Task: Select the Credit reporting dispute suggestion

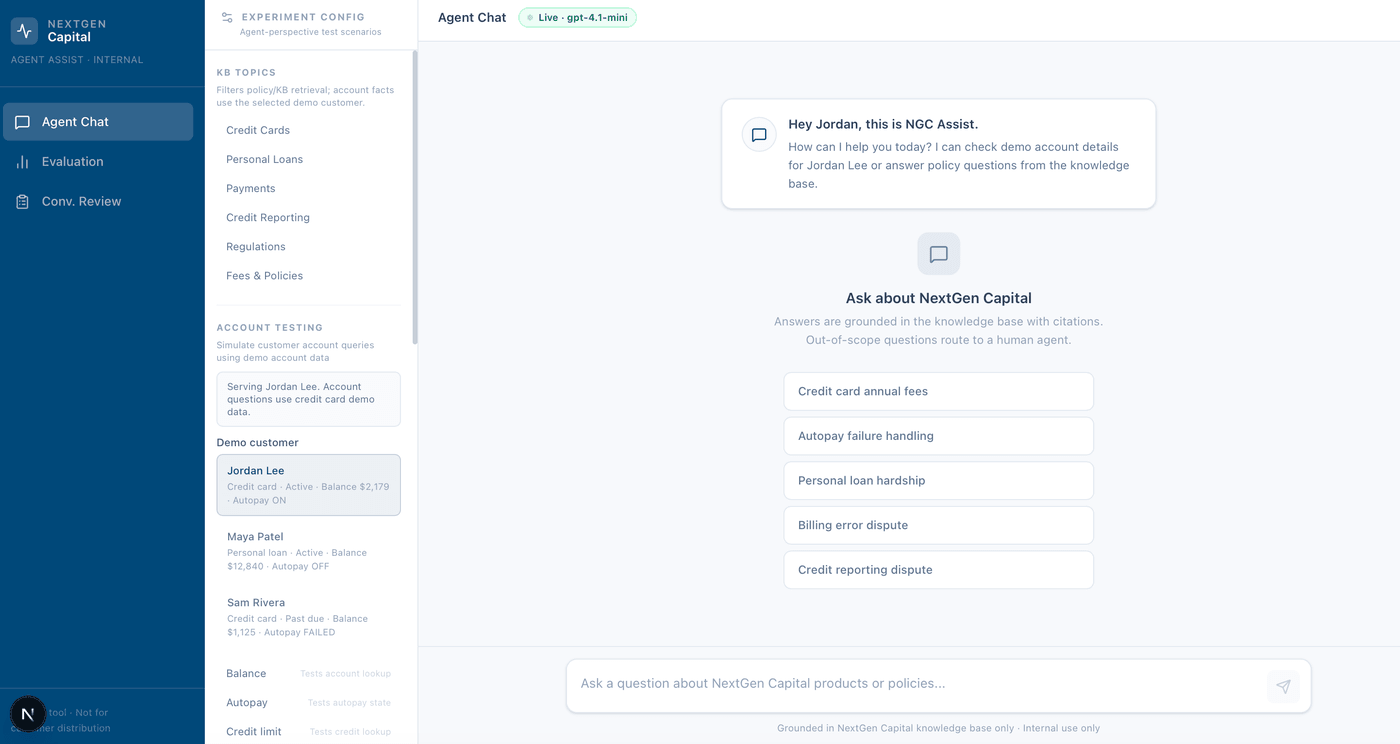Action: [x=938, y=570]
